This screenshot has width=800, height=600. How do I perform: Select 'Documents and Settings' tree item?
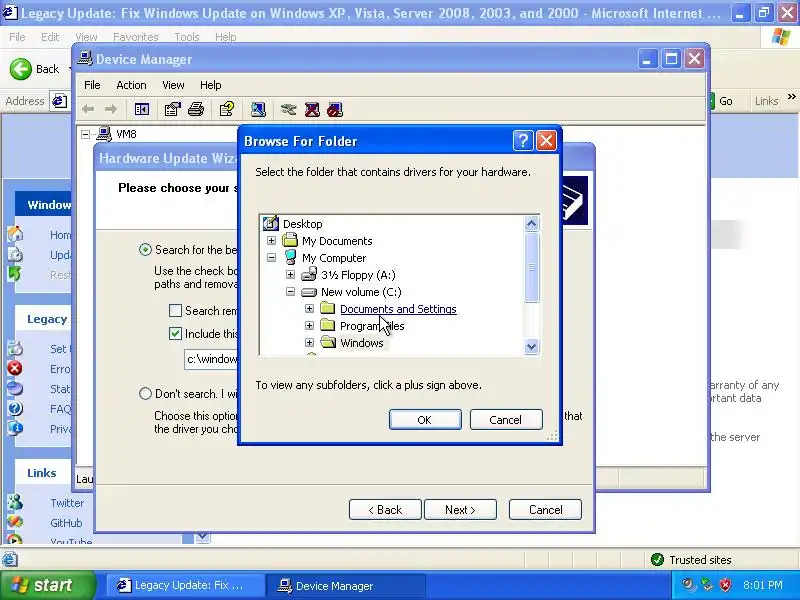coord(398,309)
